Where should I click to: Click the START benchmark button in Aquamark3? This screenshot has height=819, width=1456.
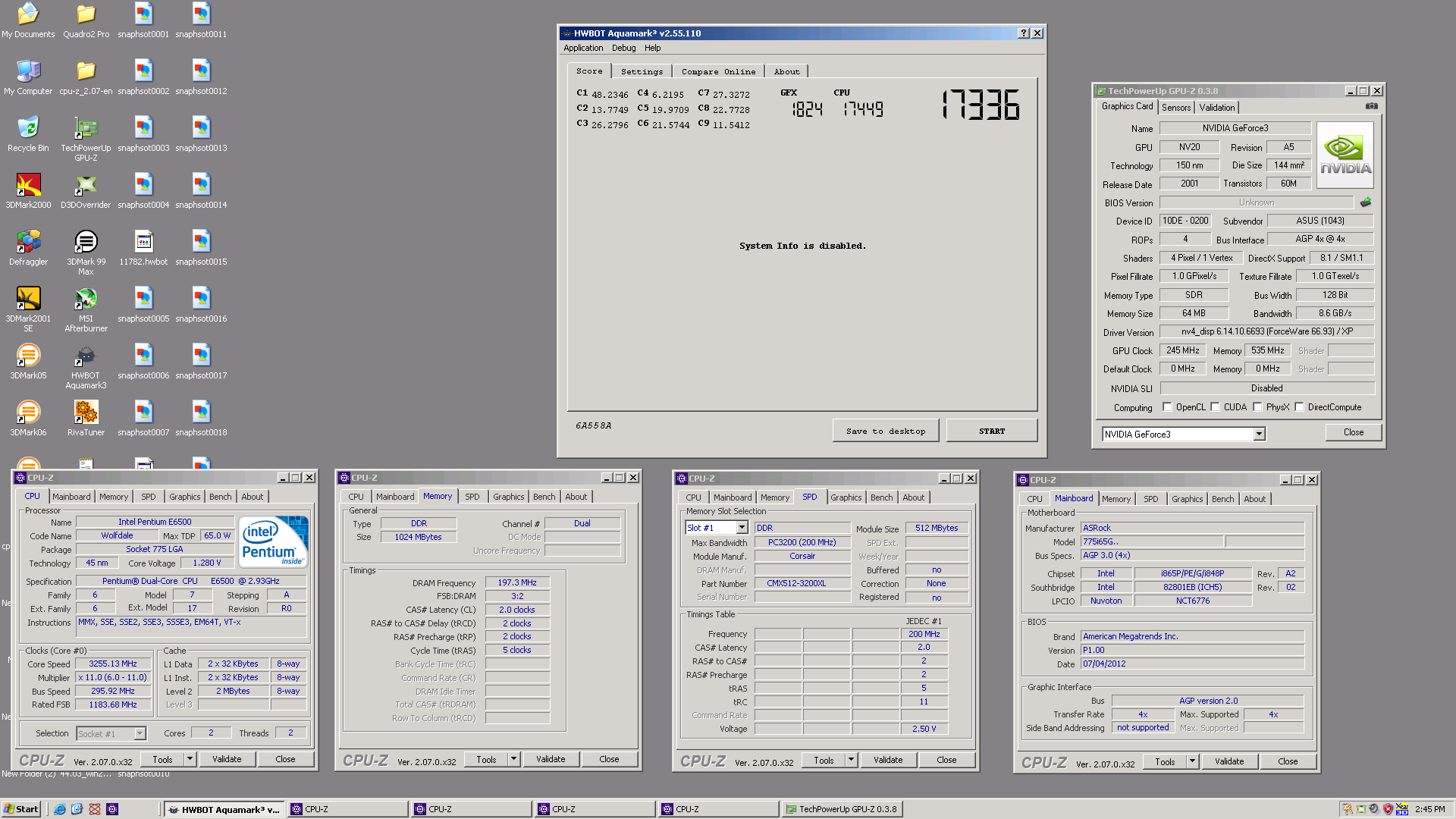pyautogui.click(x=992, y=431)
